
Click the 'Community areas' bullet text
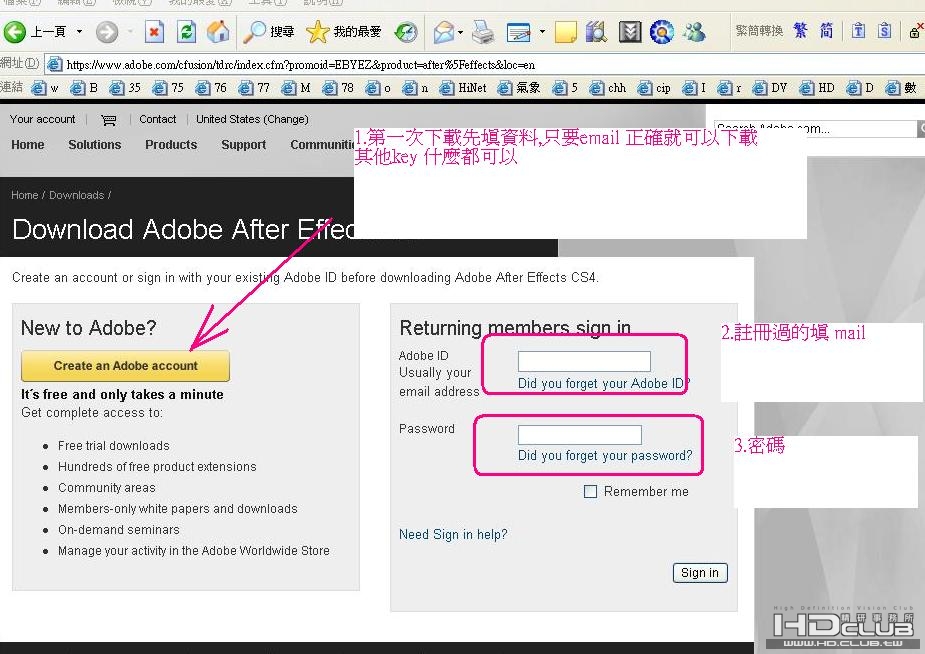pos(107,488)
